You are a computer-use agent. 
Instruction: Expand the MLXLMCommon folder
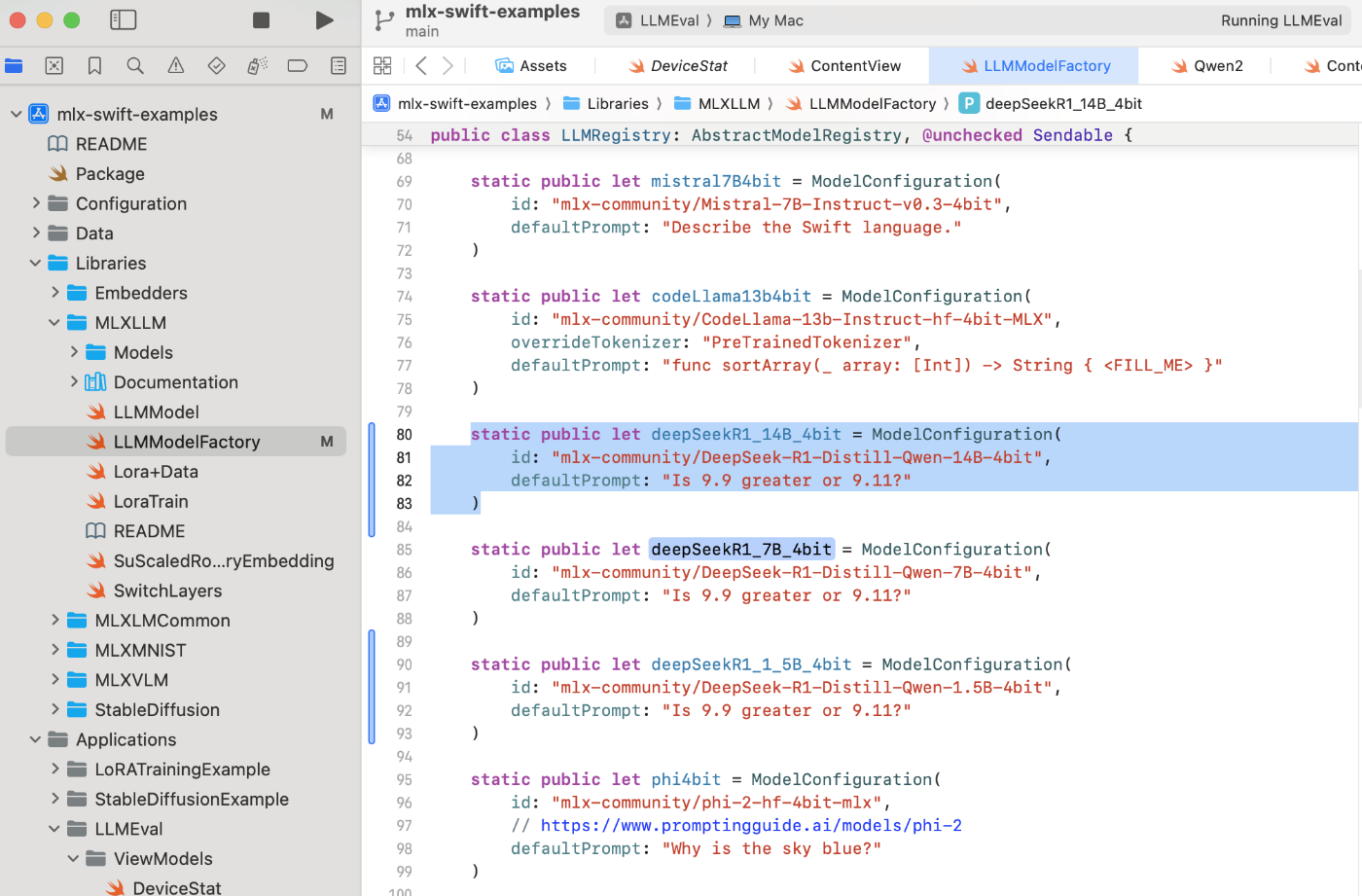tap(54, 620)
